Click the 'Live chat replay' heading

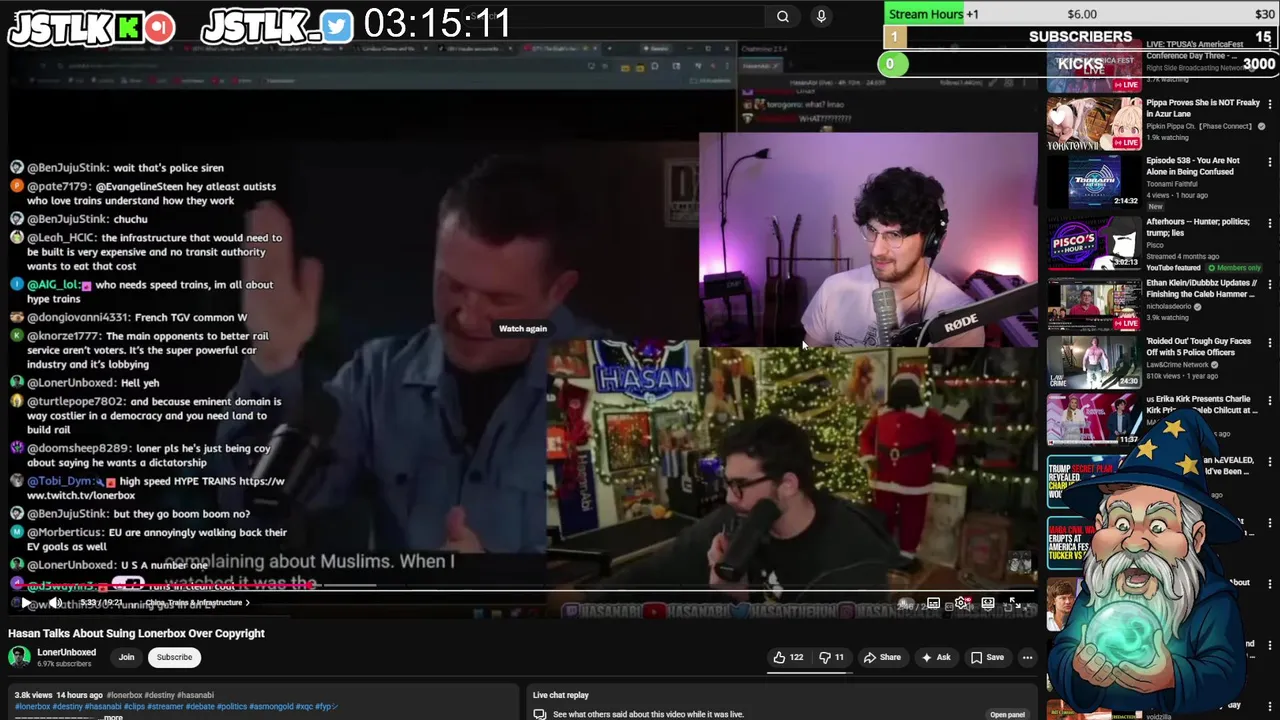561,695
